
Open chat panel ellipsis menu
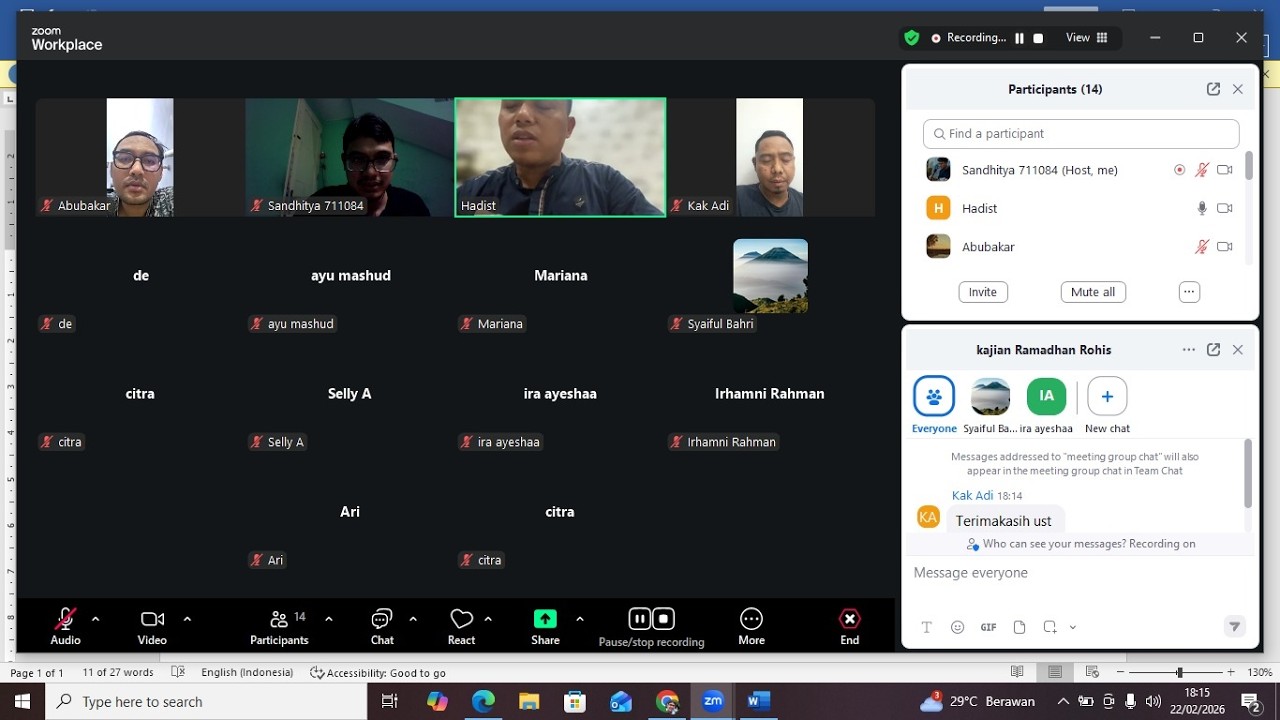point(1188,350)
